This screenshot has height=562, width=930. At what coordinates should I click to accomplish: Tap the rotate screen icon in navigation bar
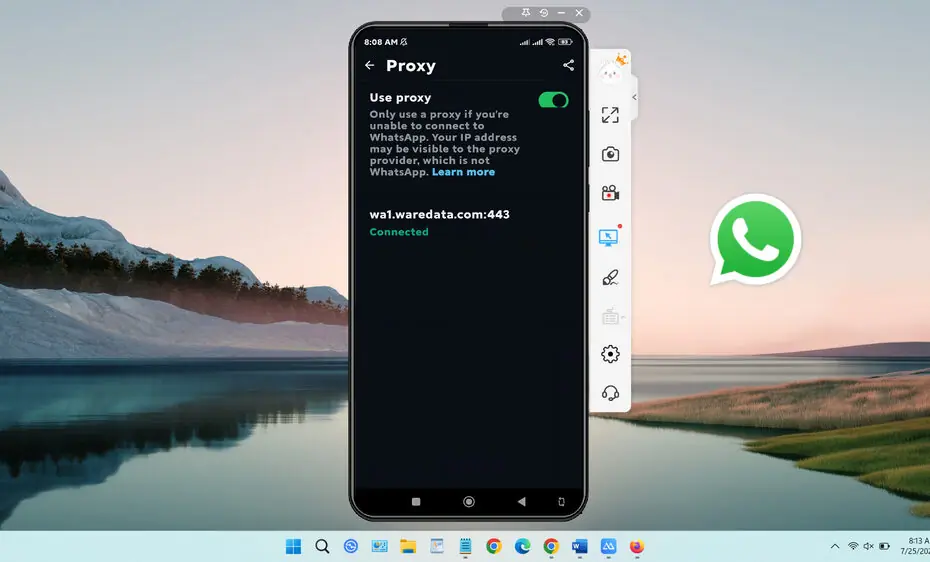pyautogui.click(x=561, y=502)
